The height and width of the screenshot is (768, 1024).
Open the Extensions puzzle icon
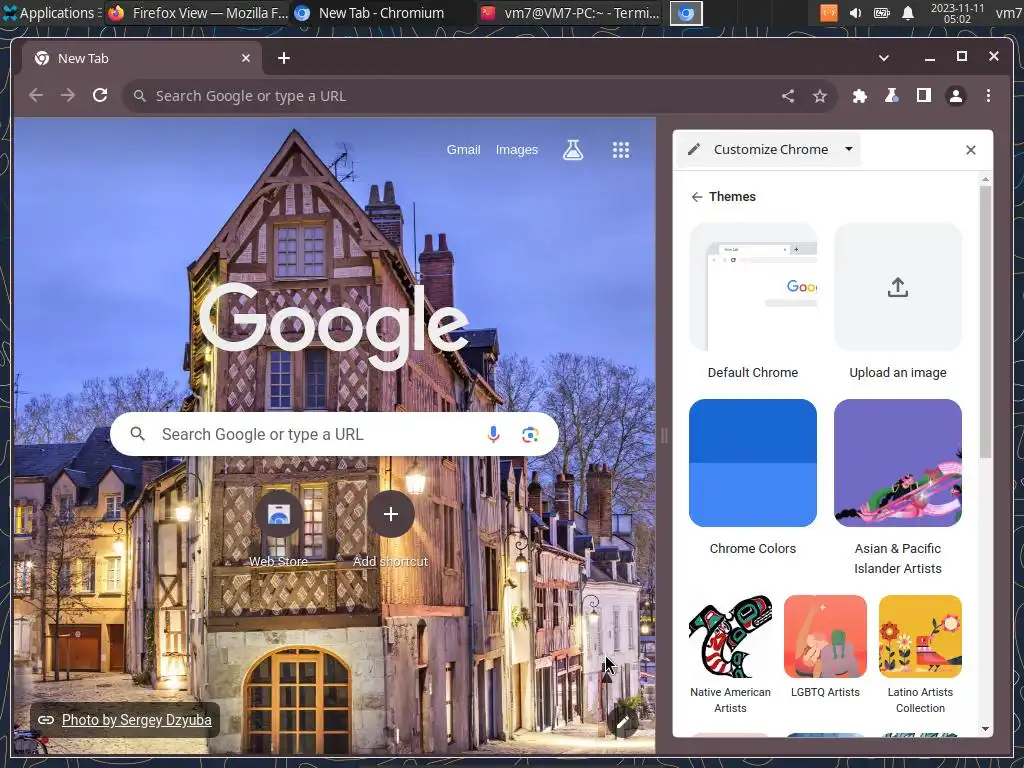[859, 96]
